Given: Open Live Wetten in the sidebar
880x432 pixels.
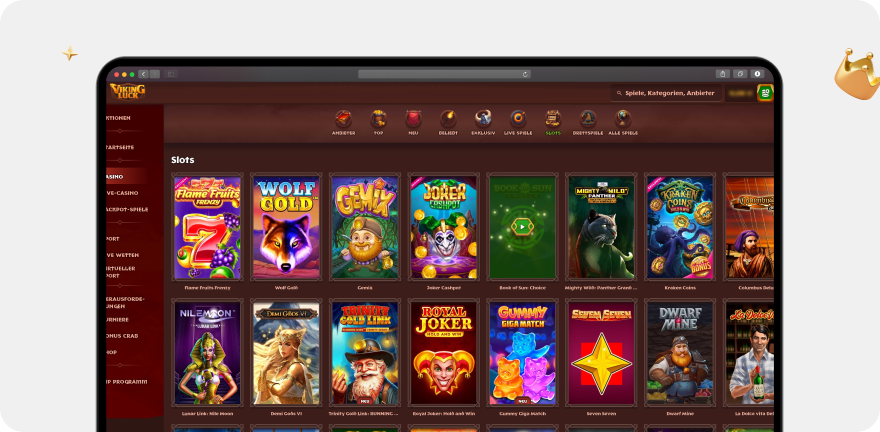Looking at the screenshot, I should click(122, 255).
